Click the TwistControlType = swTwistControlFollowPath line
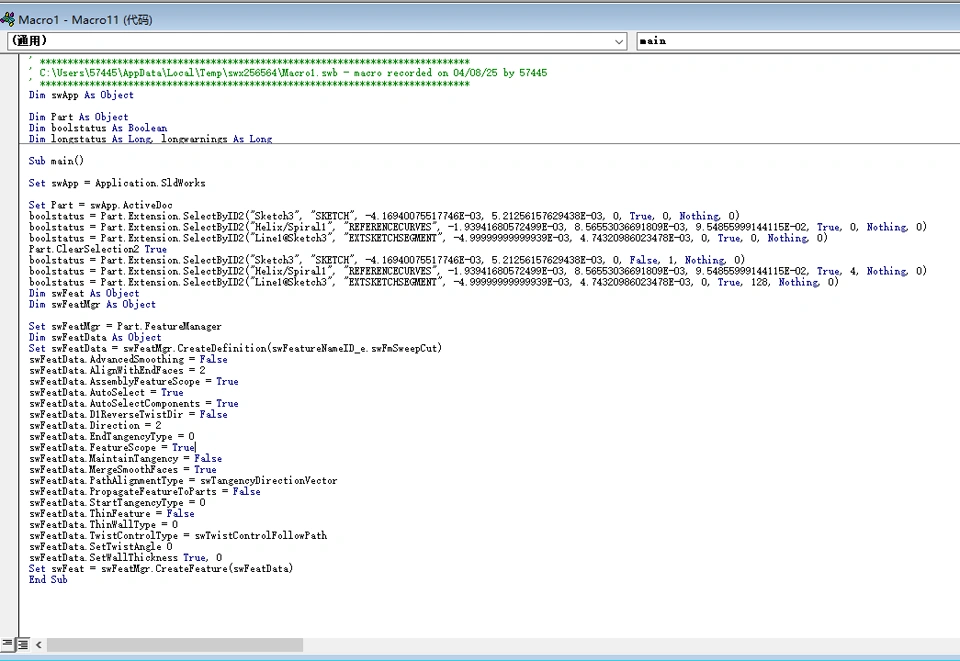 [178, 536]
